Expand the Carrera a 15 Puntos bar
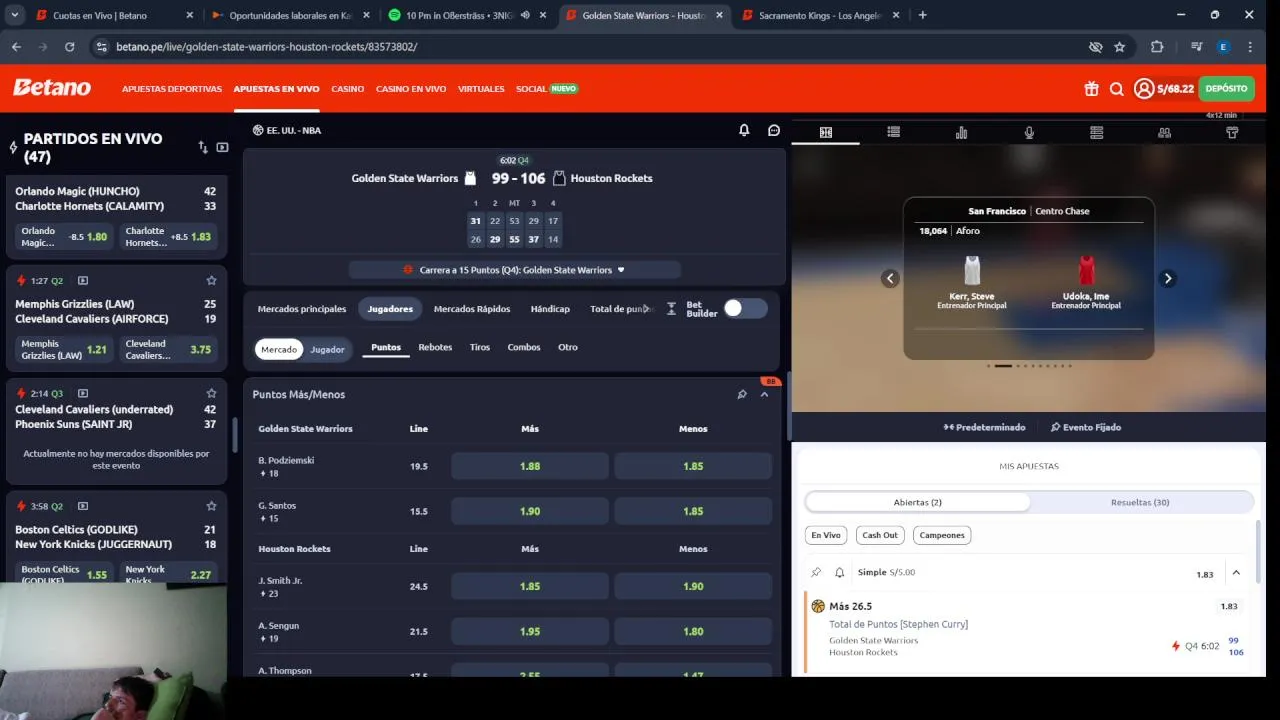1280x720 pixels. tap(515, 270)
